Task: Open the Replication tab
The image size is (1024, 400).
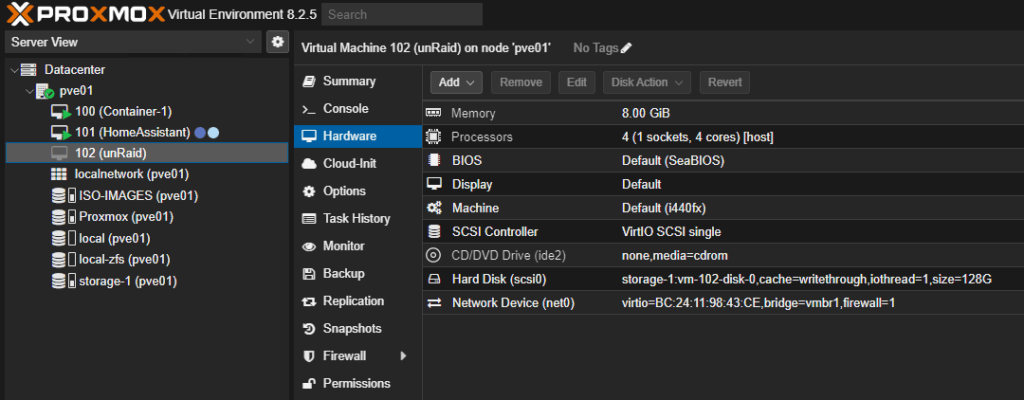Action: (x=358, y=301)
